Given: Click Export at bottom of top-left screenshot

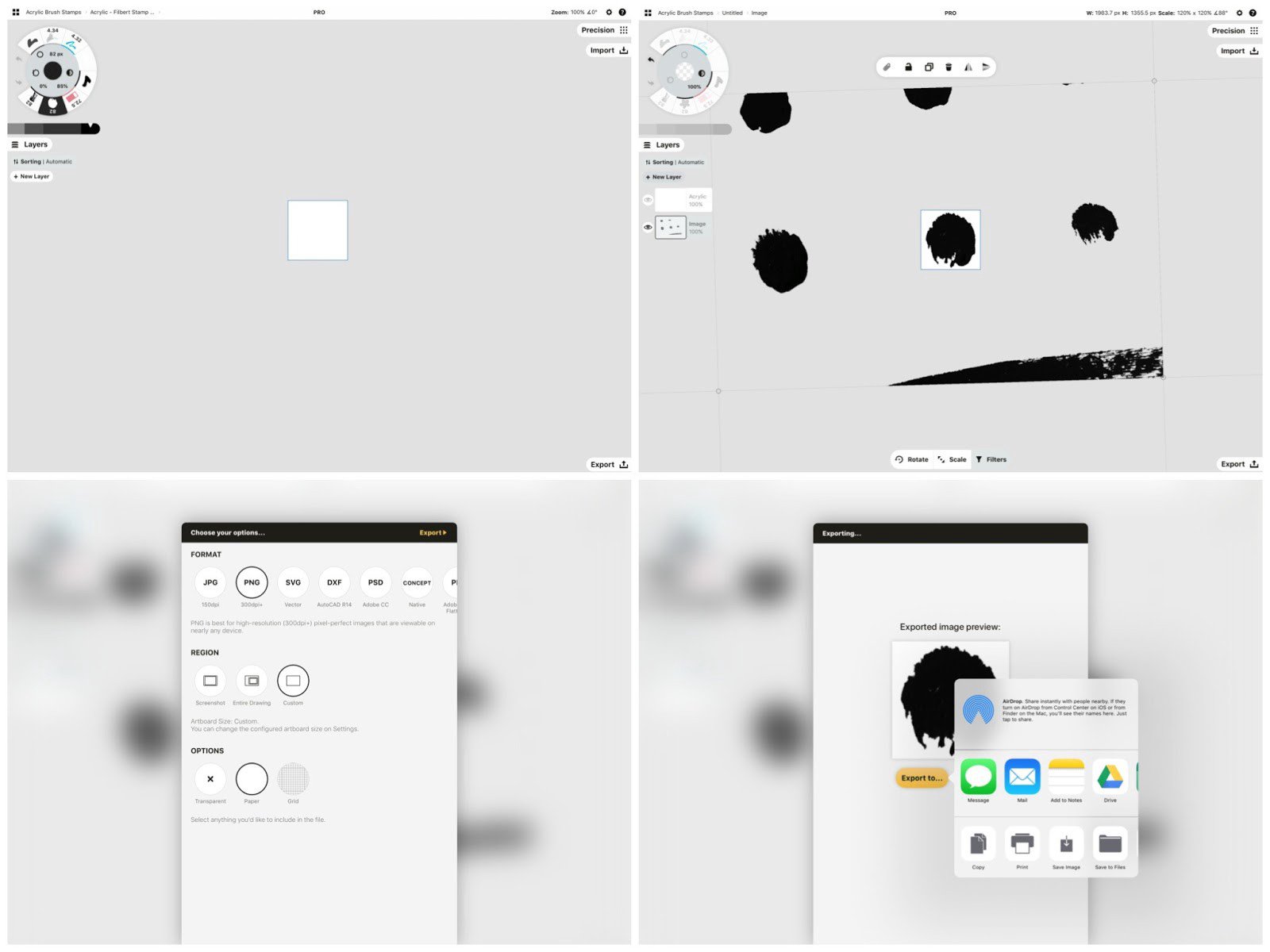Looking at the screenshot, I should coord(608,465).
